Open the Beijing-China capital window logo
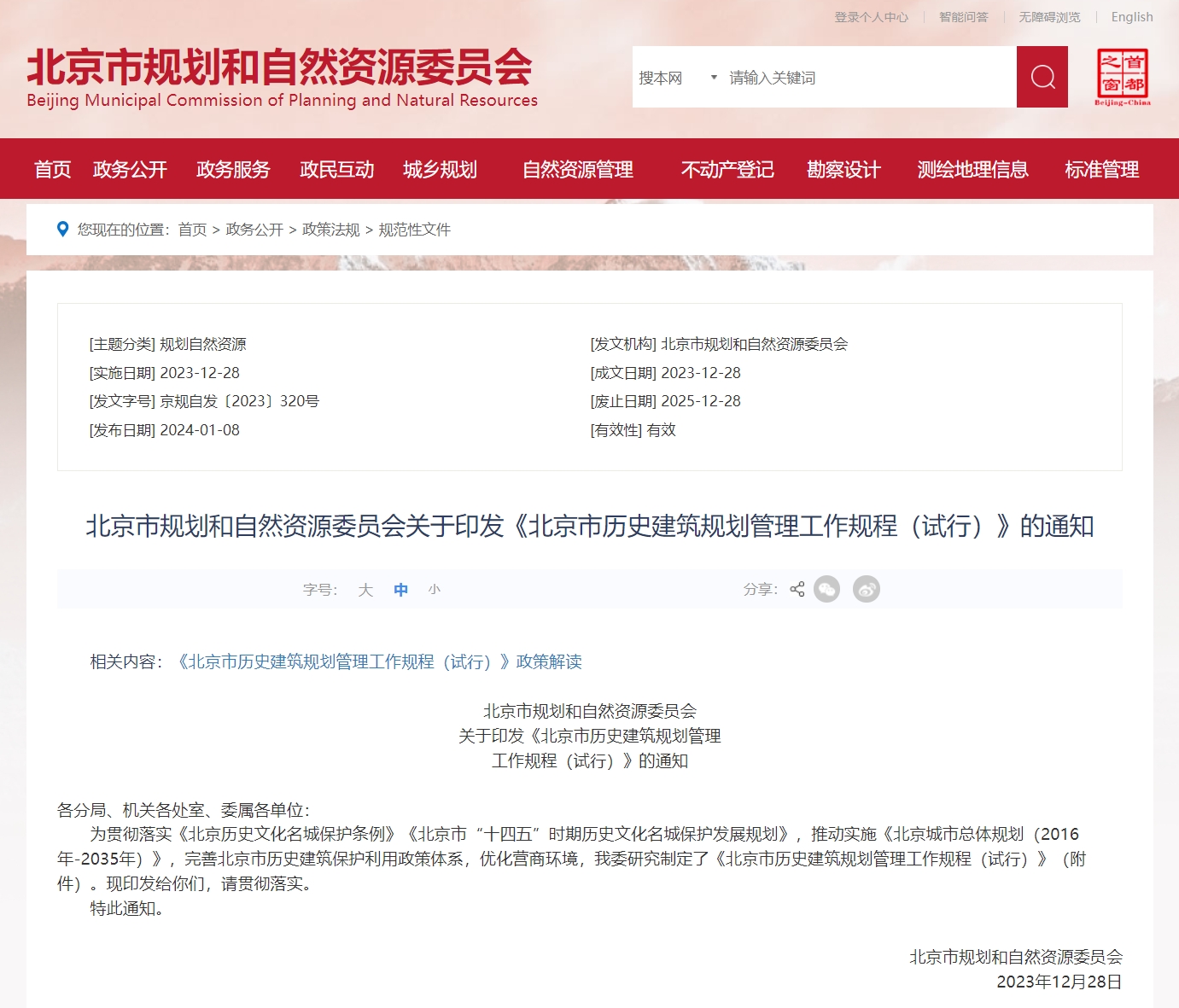The width and height of the screenshot is (1179, 1008). coord(1122,77)
